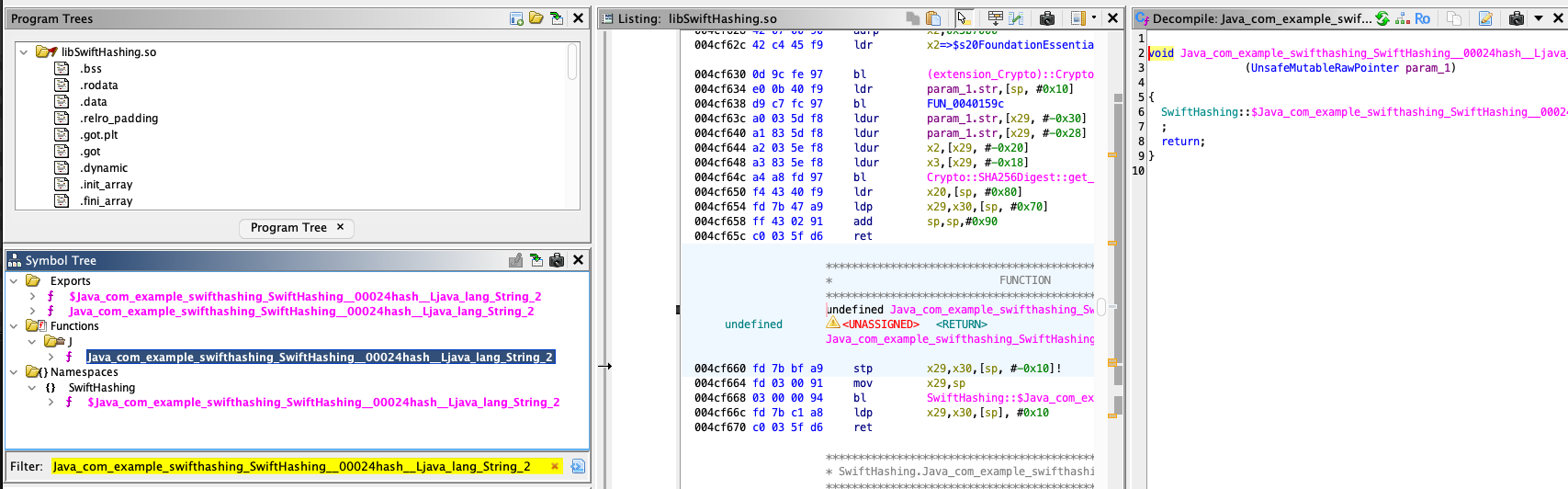The image size is (1568, 489).
Task: Clear the Symbol Tree filter text
Action: [555, 466]
